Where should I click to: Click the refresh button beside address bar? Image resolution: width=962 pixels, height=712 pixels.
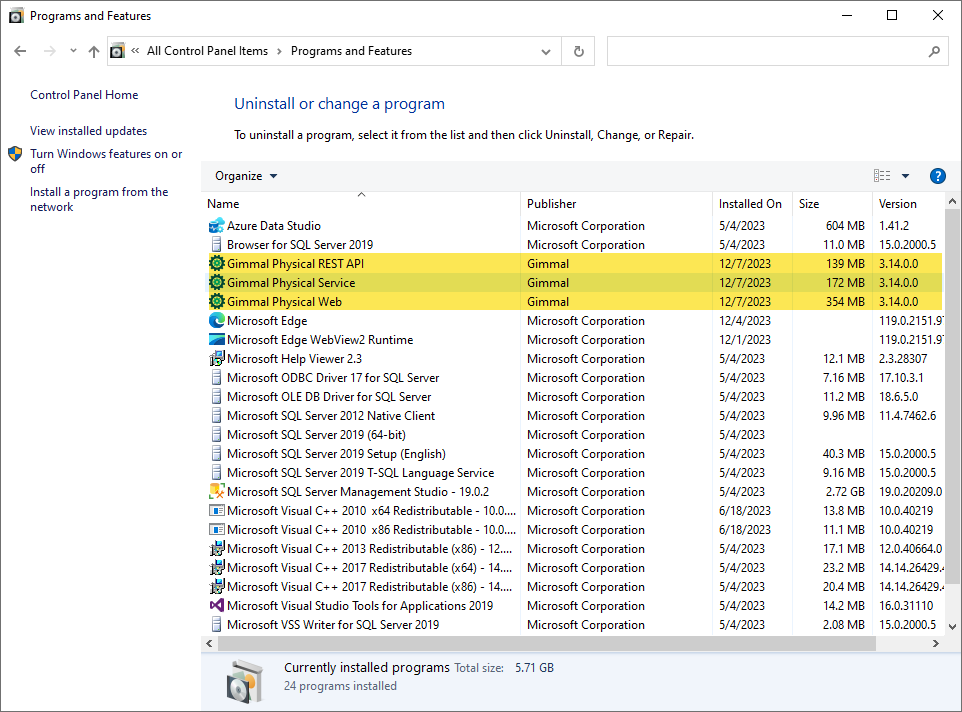pyautogui.click(x=578, y=51)
